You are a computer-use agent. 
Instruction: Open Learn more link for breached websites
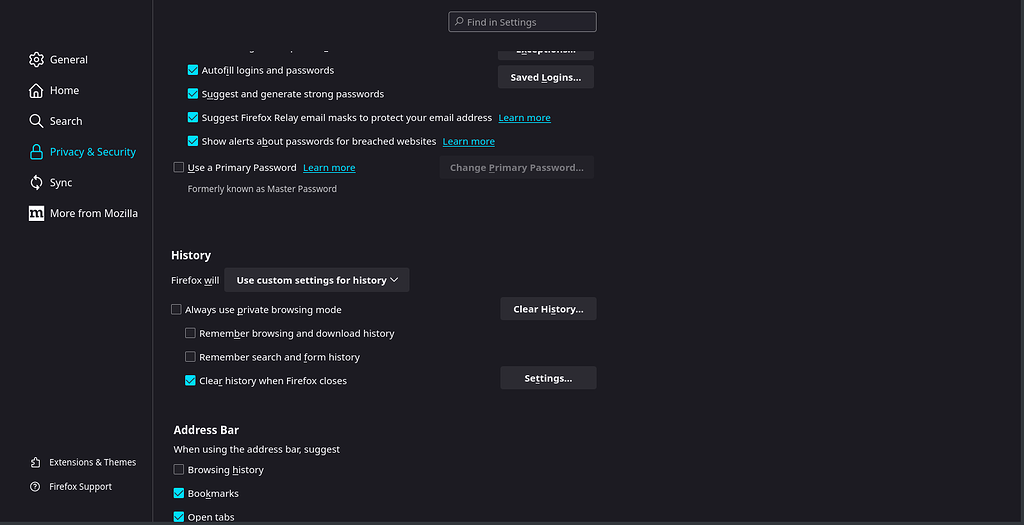point(468,142)
